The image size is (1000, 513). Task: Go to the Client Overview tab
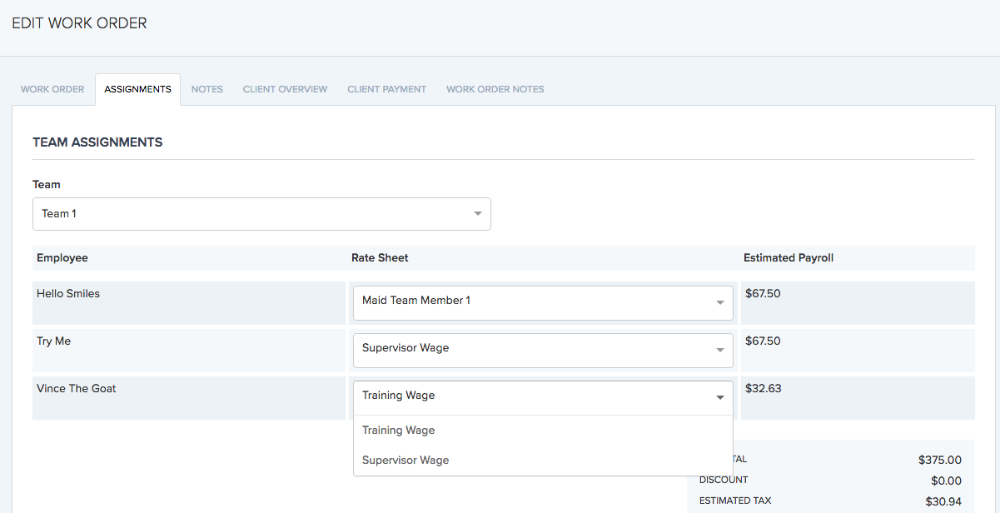(x=285, y=89)
